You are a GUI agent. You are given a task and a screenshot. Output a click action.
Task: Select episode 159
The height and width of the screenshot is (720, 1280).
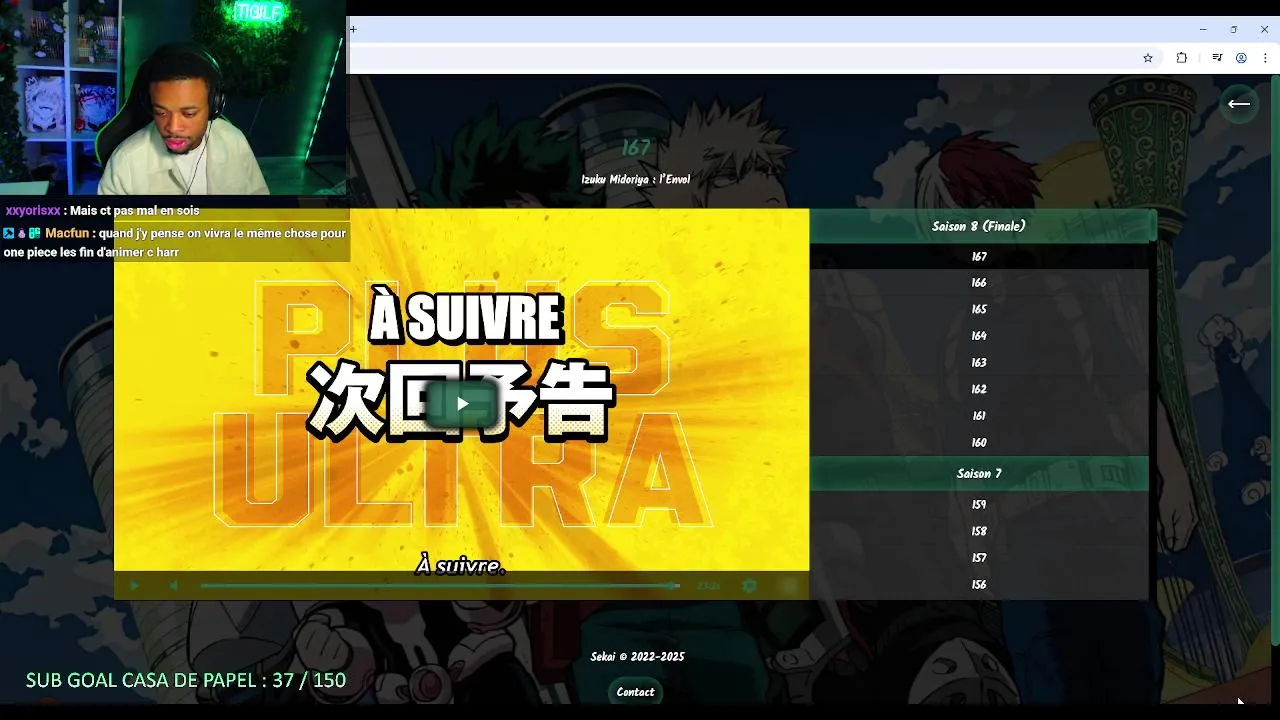(979, 505)
